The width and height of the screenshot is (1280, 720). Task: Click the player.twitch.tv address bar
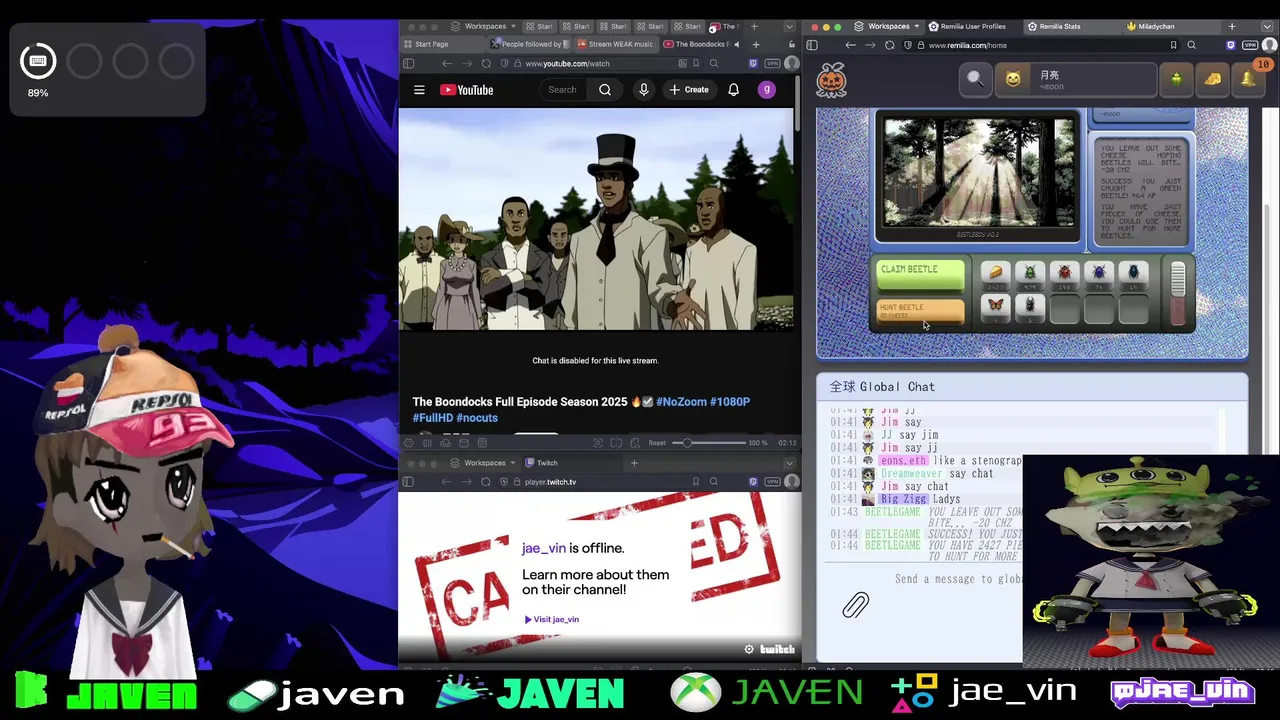(600, 482)
